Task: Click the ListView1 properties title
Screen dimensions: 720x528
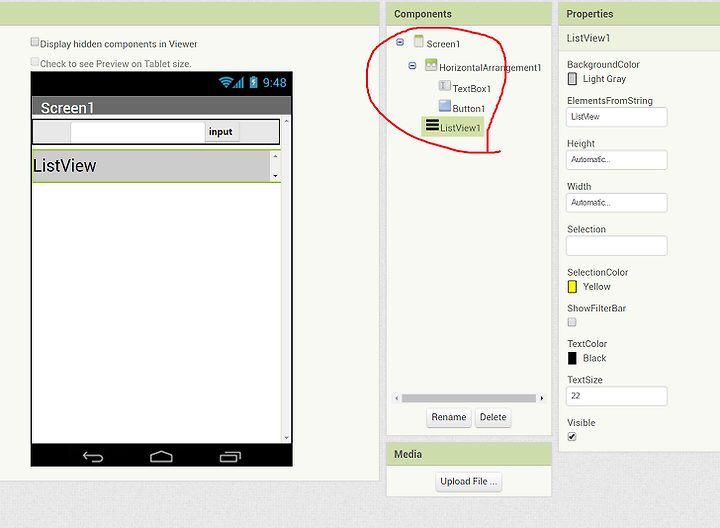Action: pos(588,38)
